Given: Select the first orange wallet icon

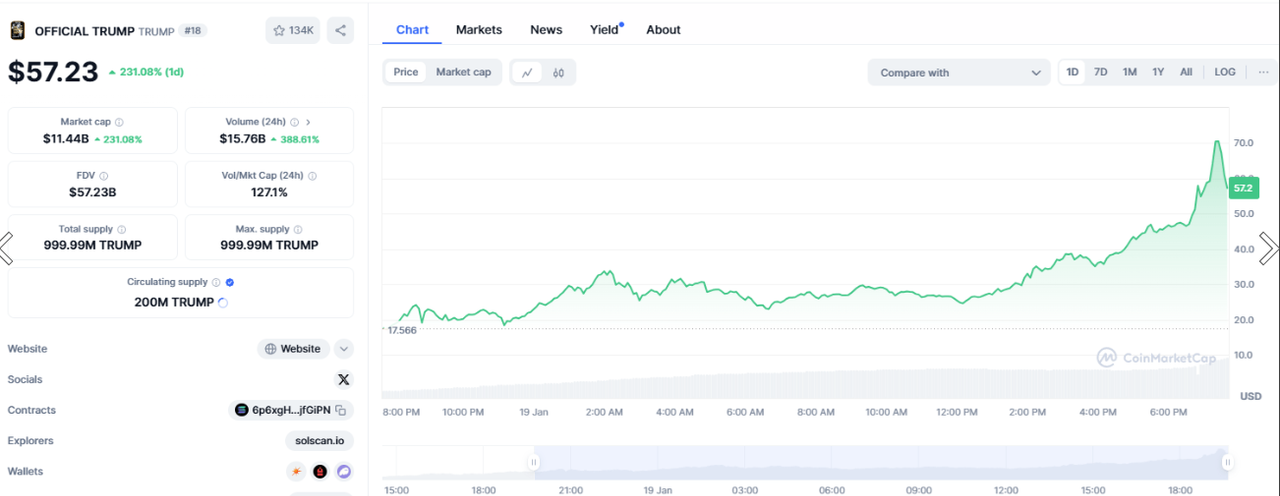Looking at the screenshot, I should point(297,471).
